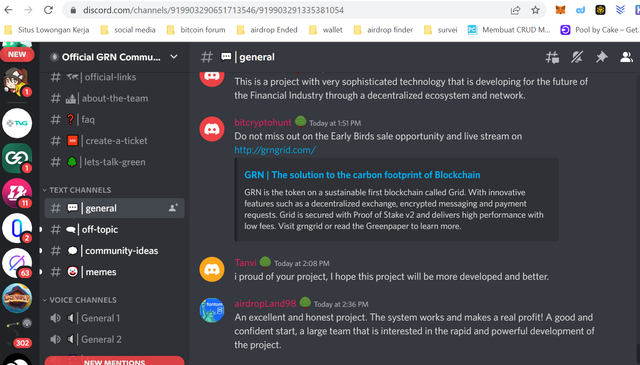Join the General 2 voice channel
This screenshot has height=365, width=640.
coord(114,339)
